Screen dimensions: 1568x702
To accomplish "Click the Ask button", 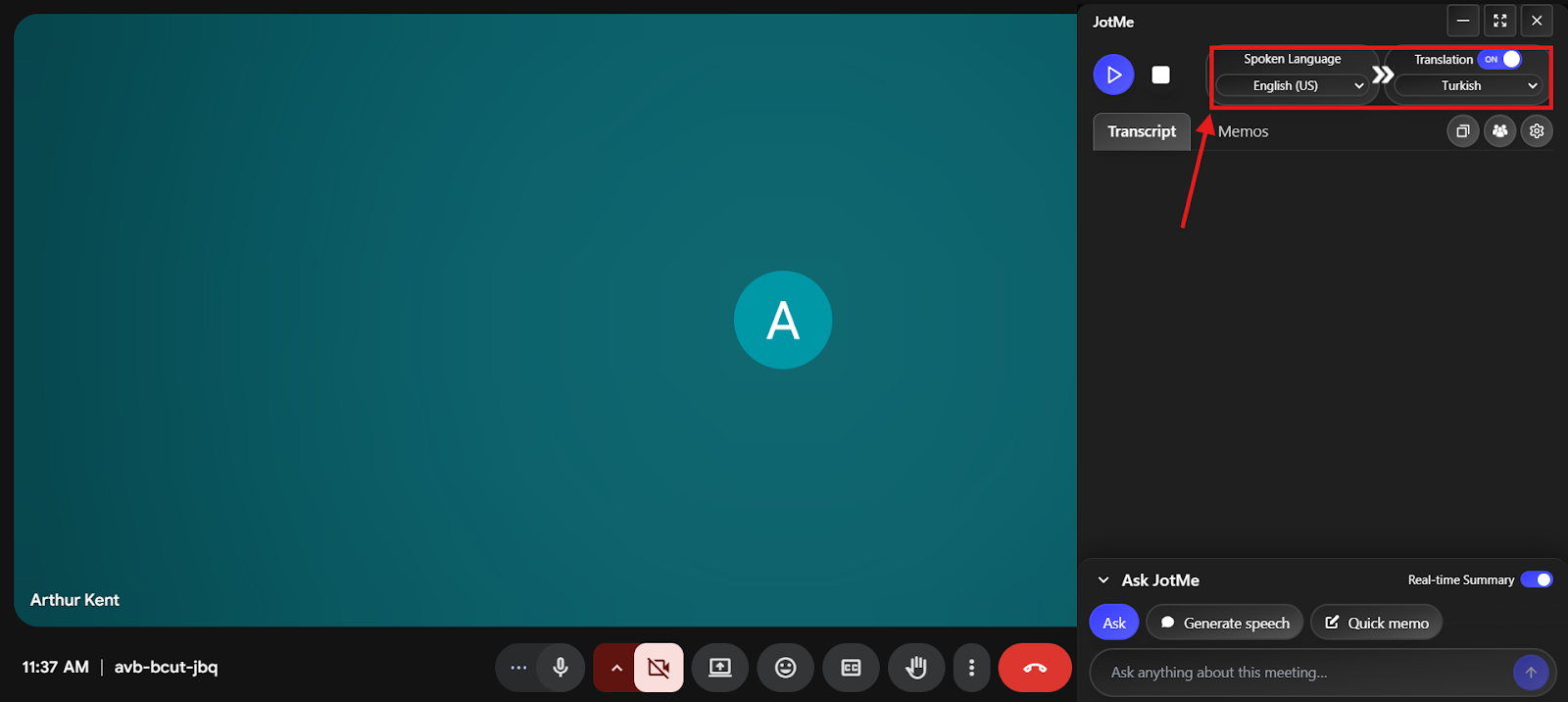I will click(x=1114, y=623).
